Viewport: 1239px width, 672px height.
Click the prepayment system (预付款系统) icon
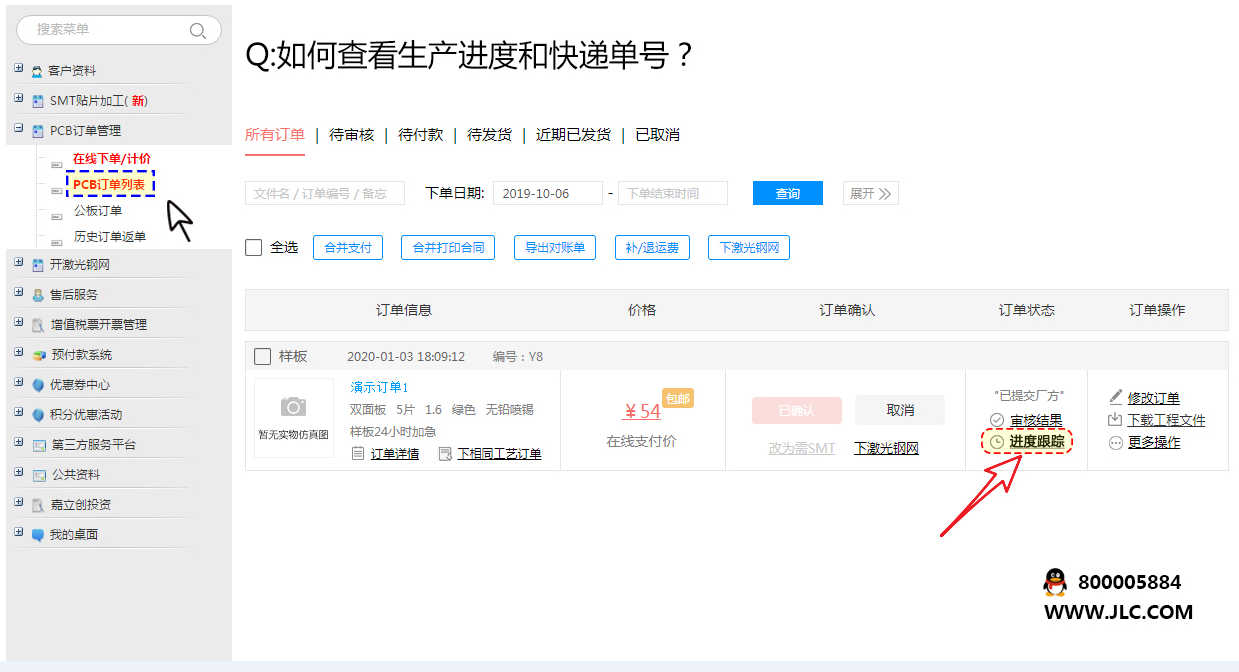pyautogui.click(x=38, y=355)
